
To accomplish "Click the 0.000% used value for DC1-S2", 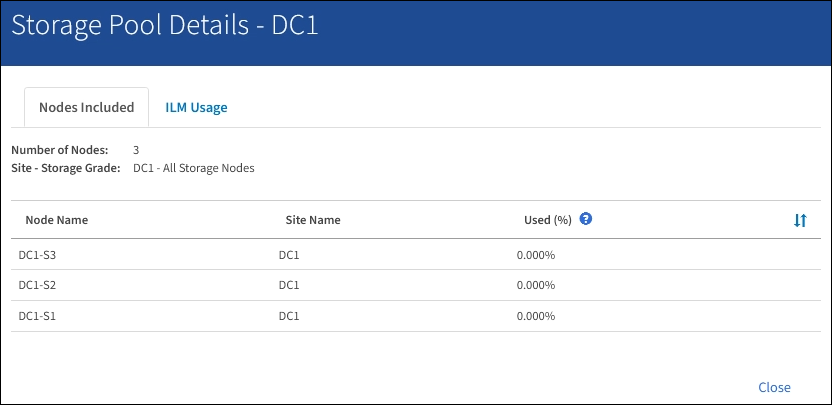I will coord(535,285).
